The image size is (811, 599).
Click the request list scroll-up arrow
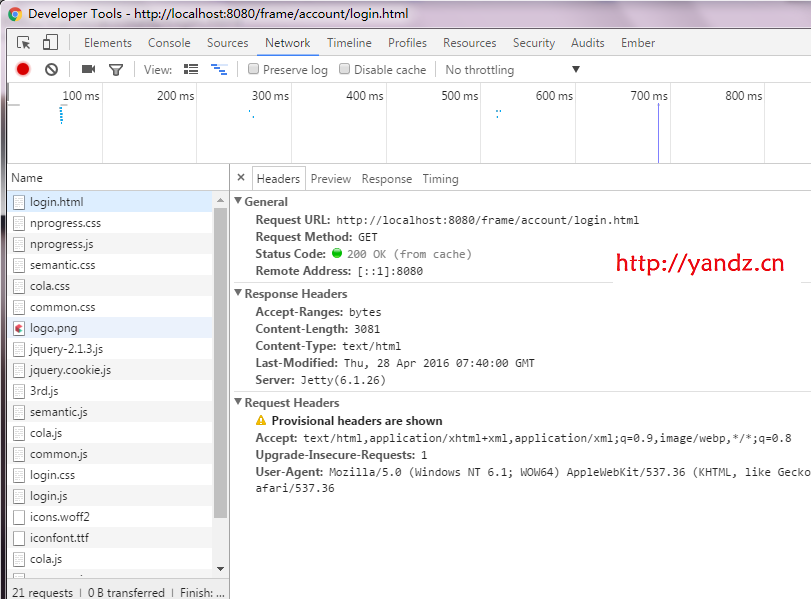(220, 200)
